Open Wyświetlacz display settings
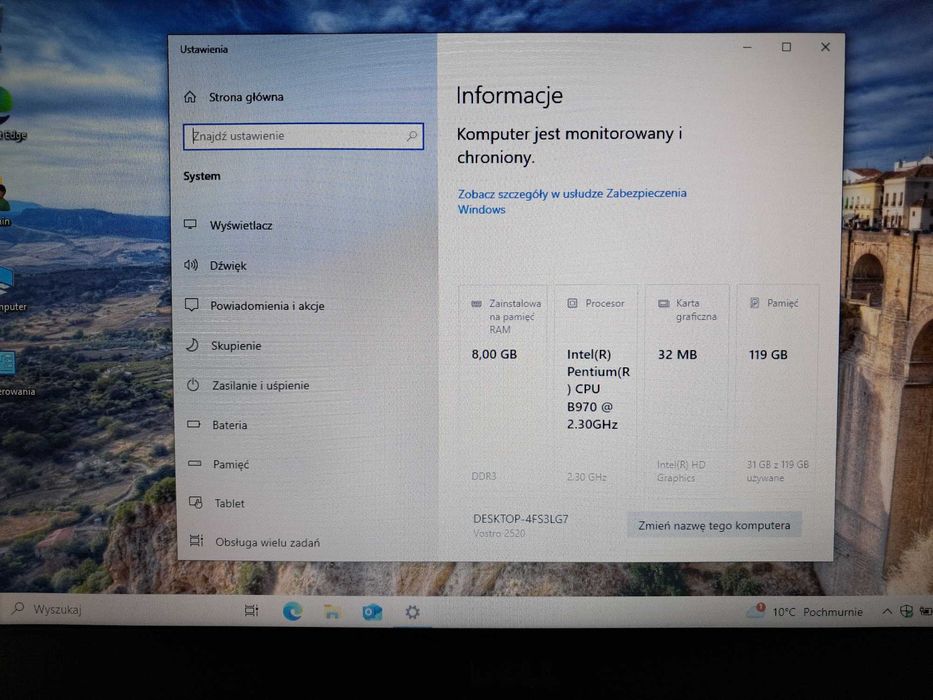Screen dimensions: 933x700 (x=228, y=225)
